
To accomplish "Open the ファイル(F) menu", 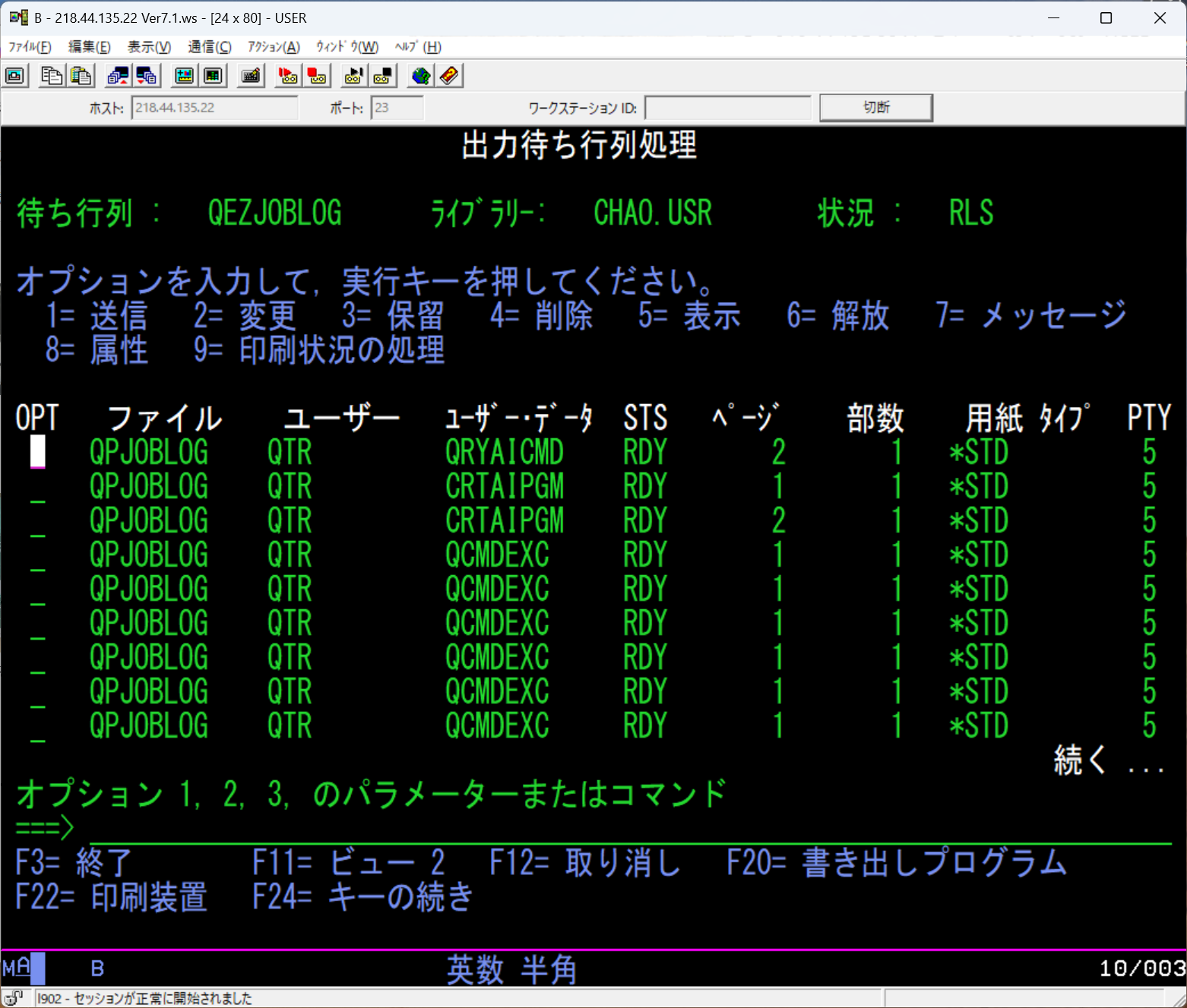I will tap(30, 47).
